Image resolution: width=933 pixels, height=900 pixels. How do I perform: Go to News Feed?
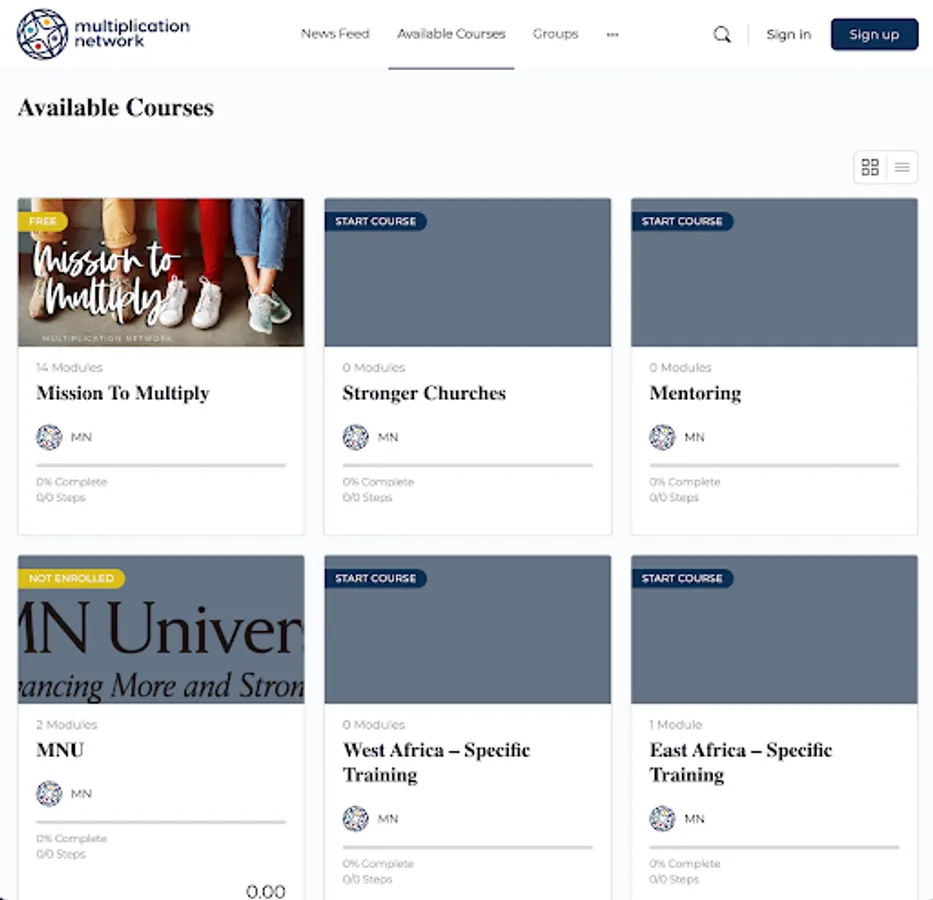(x=335, y=34)
